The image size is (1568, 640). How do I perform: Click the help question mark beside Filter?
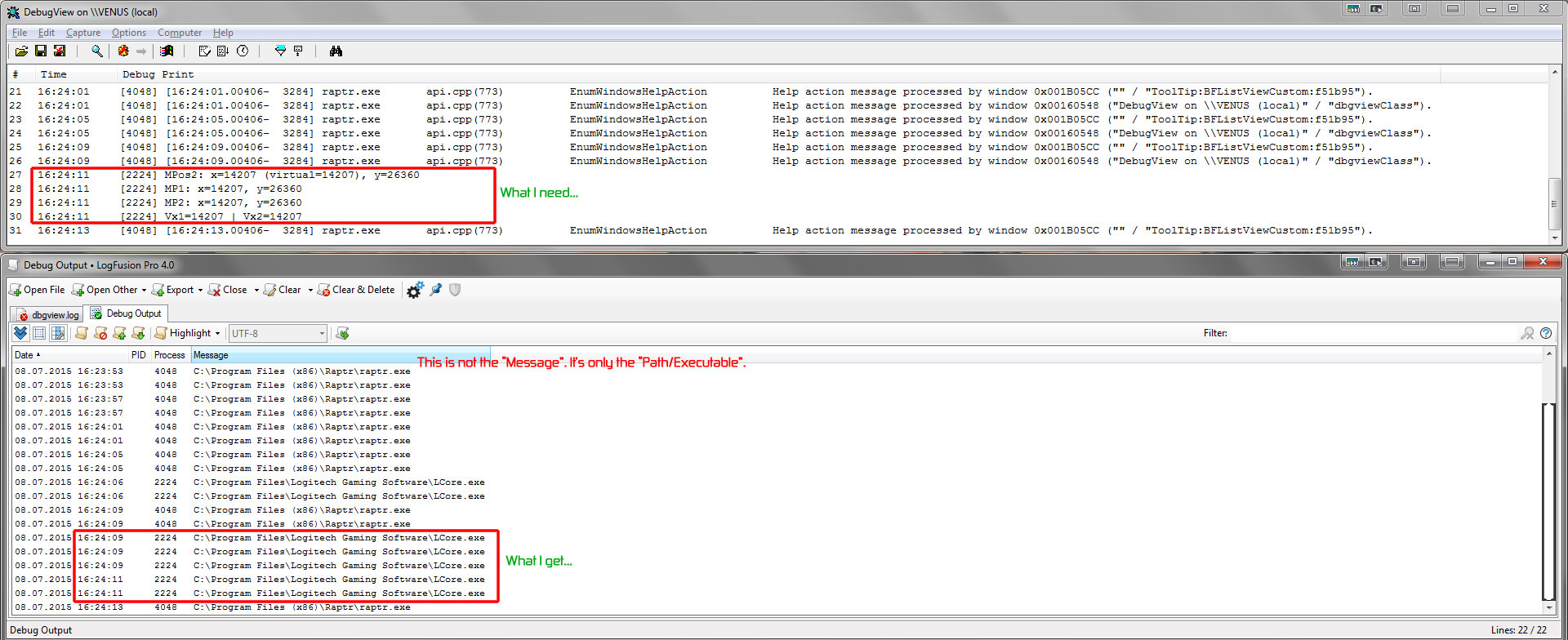(1546, 333)
